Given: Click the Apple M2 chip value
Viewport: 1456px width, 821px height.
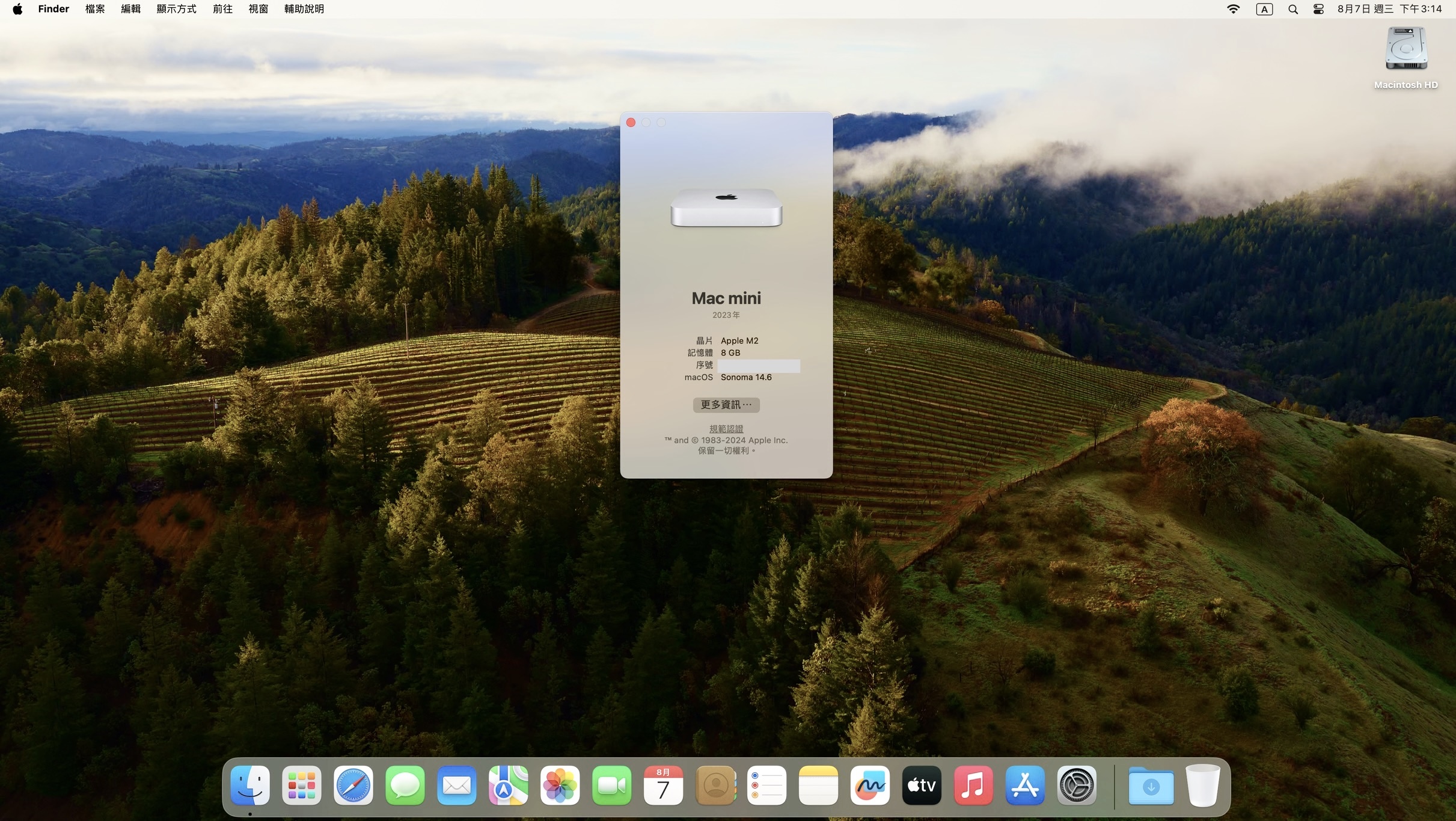Looking at the screenshot, I should (739, 340).
